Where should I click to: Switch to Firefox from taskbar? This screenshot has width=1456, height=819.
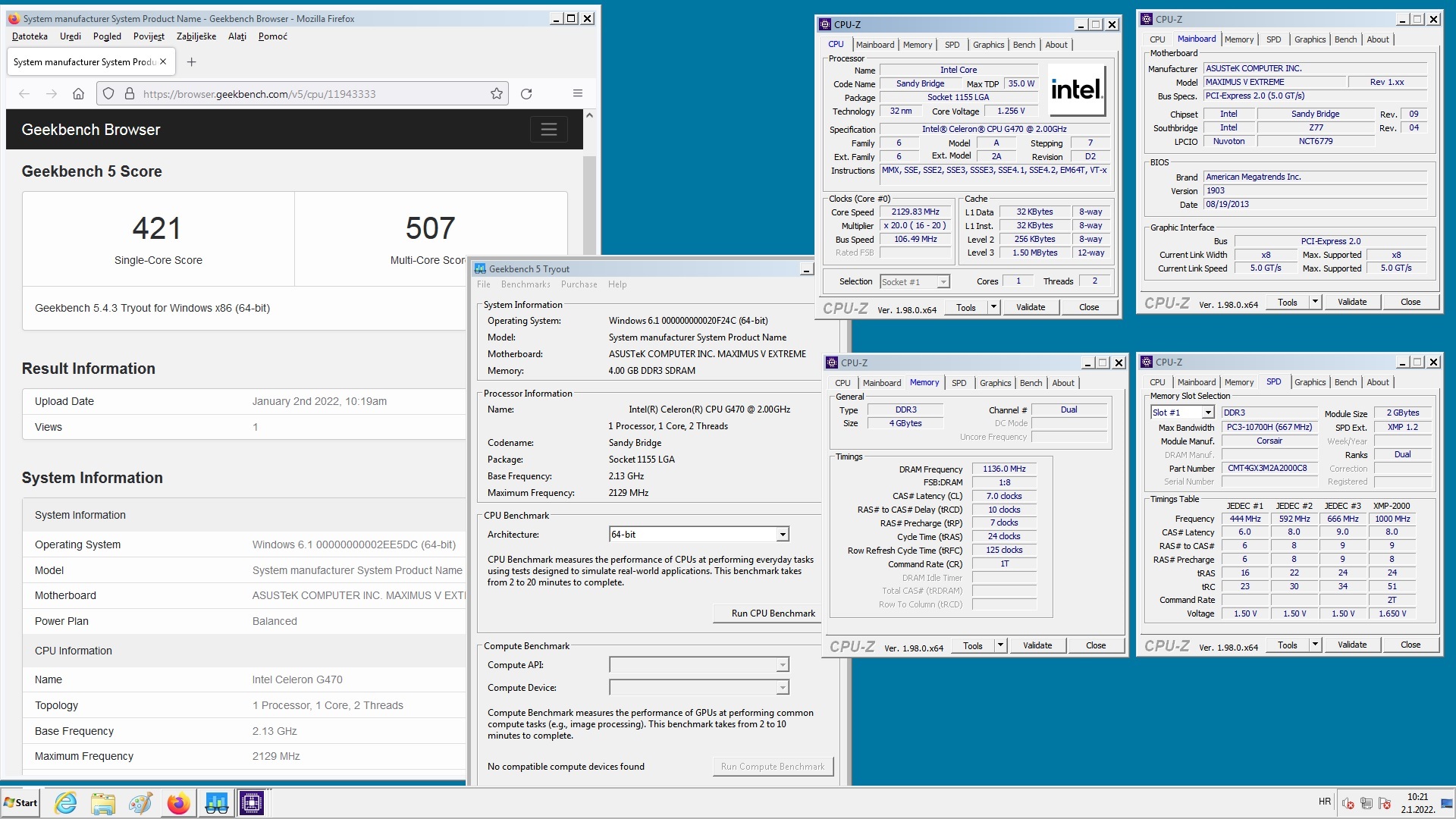[x=178, y=803]
